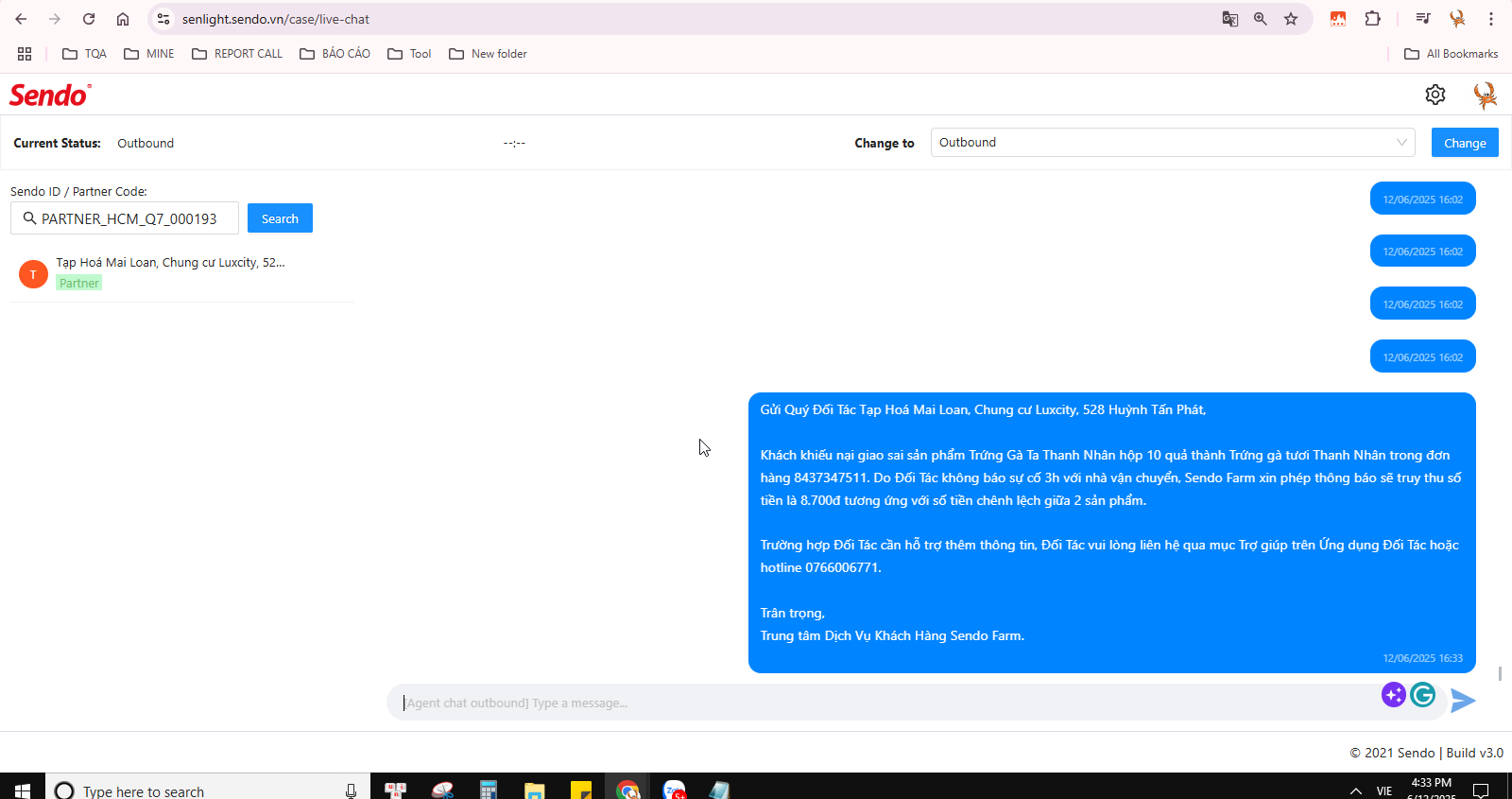Open the Tool bookmark folder
Image resolution: width=1512 pixels, height=799 pixels.
point(409,54)
